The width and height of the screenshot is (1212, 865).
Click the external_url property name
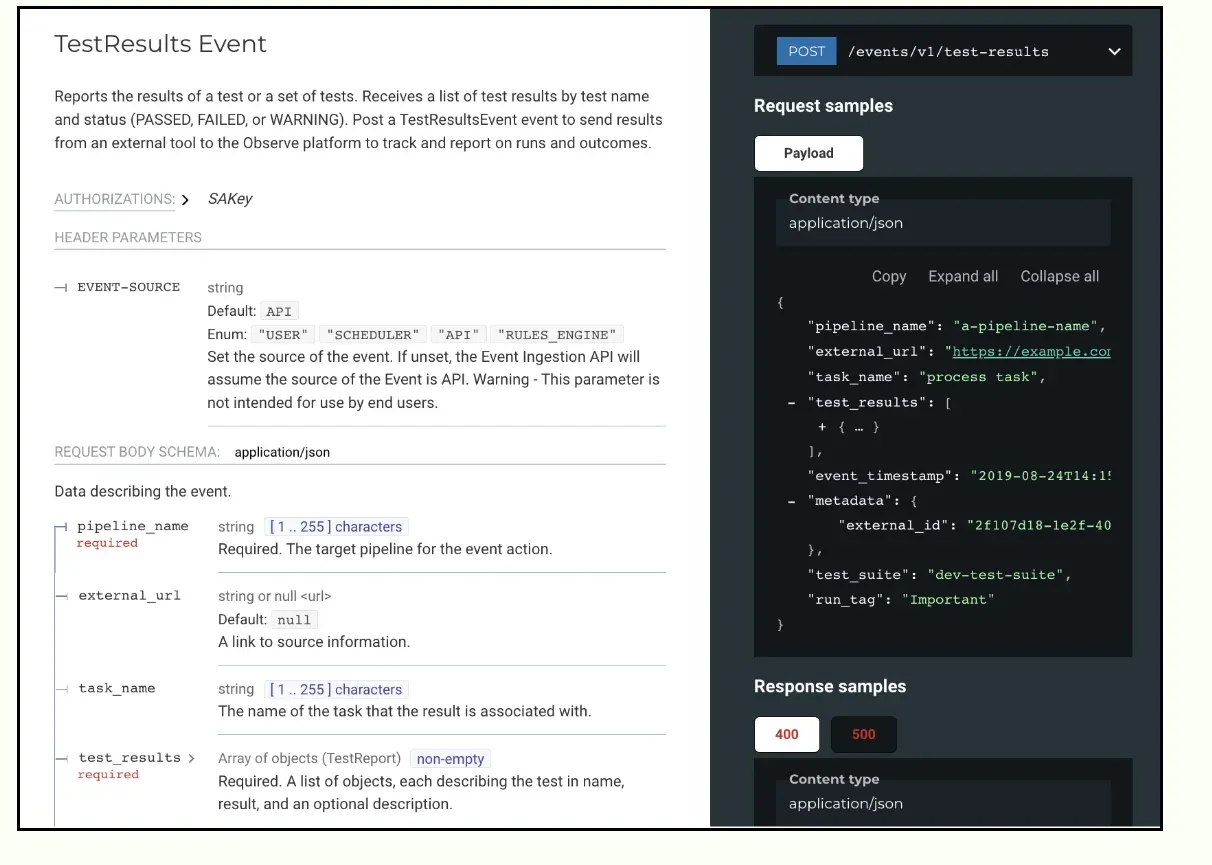click(x=130, y=595)
